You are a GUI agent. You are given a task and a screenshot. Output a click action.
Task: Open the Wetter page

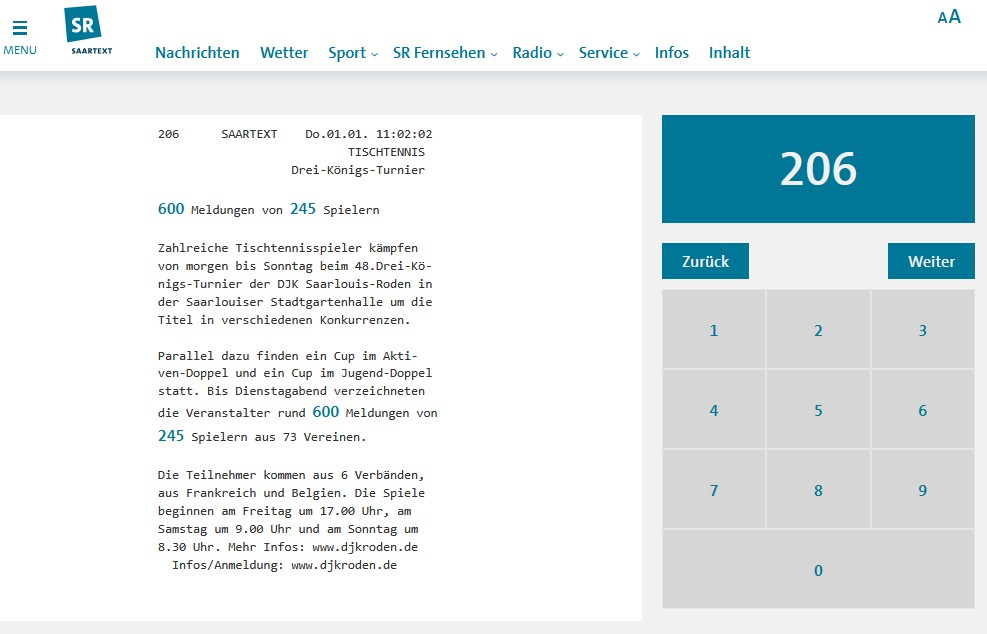[x=284, y=53]
